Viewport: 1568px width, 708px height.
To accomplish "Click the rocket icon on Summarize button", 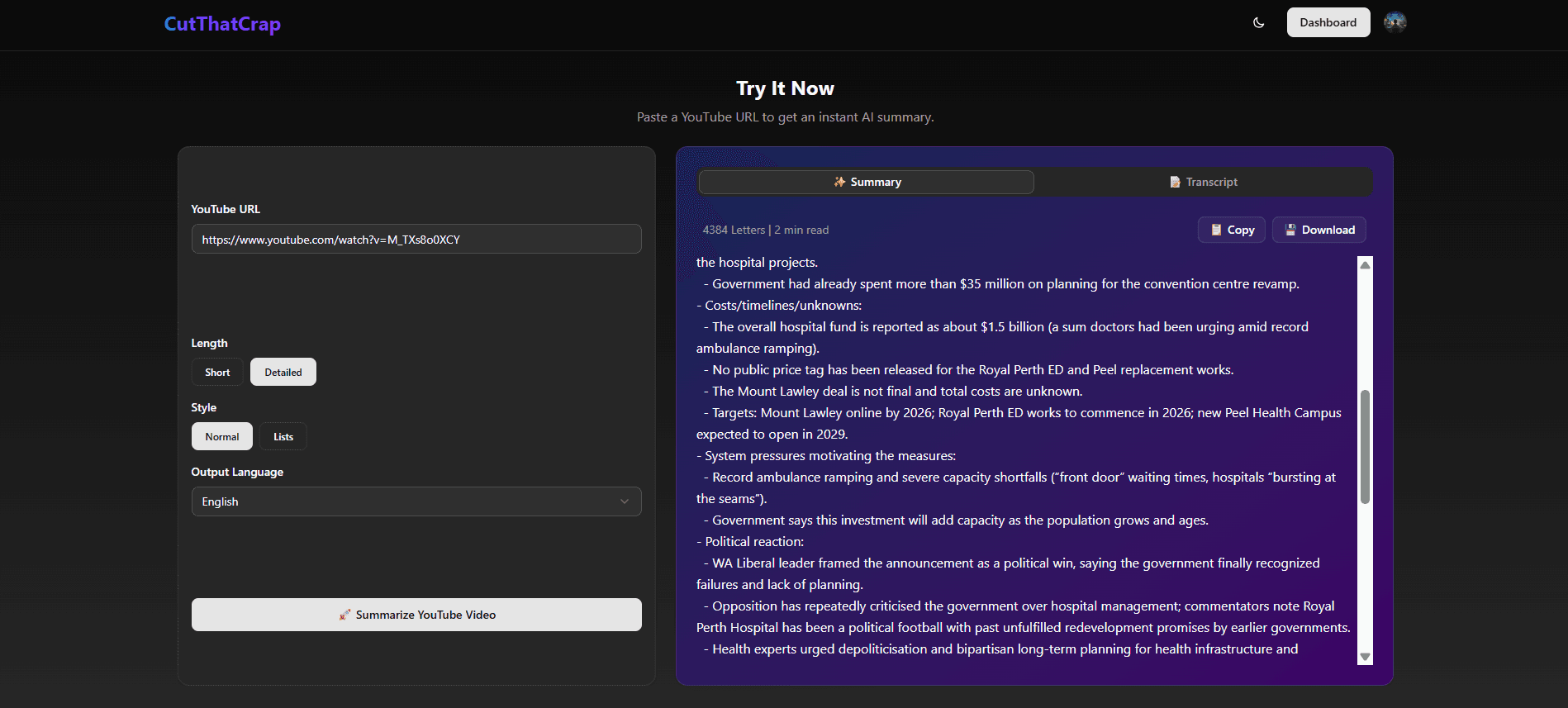I will [344, 615].
